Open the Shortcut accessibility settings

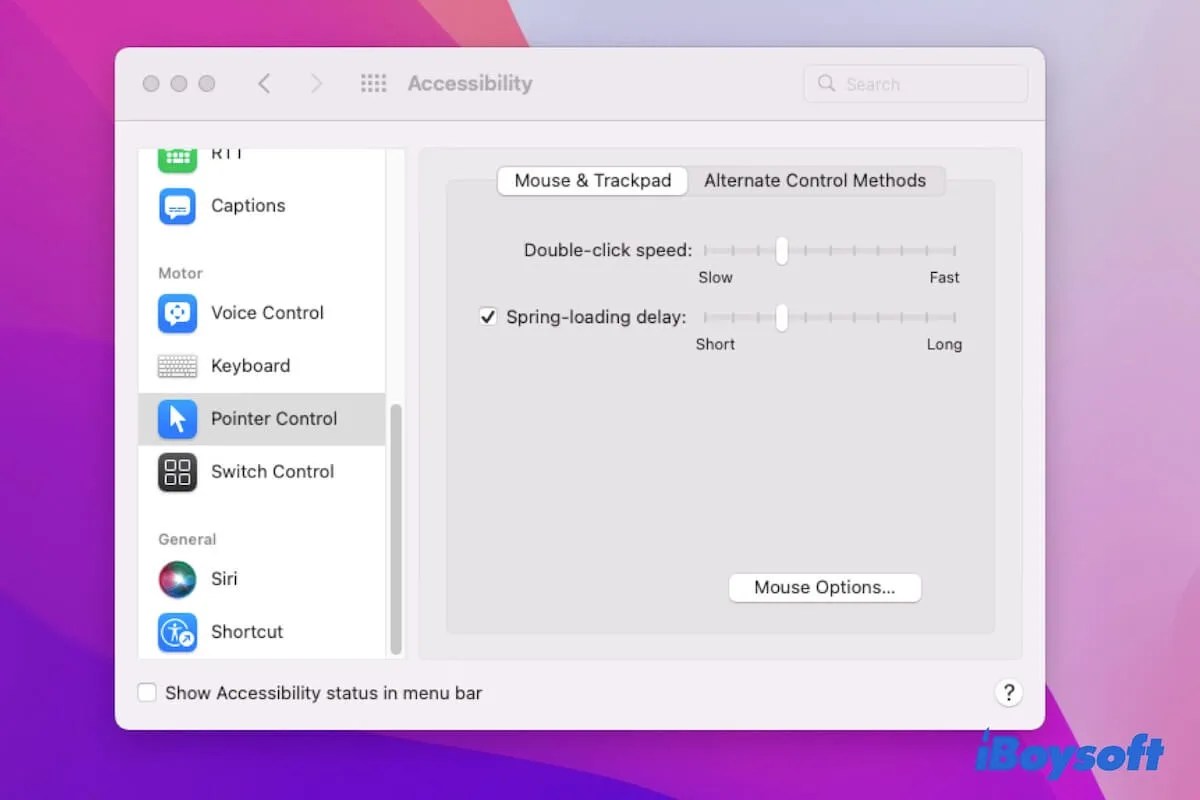[246, 632]
